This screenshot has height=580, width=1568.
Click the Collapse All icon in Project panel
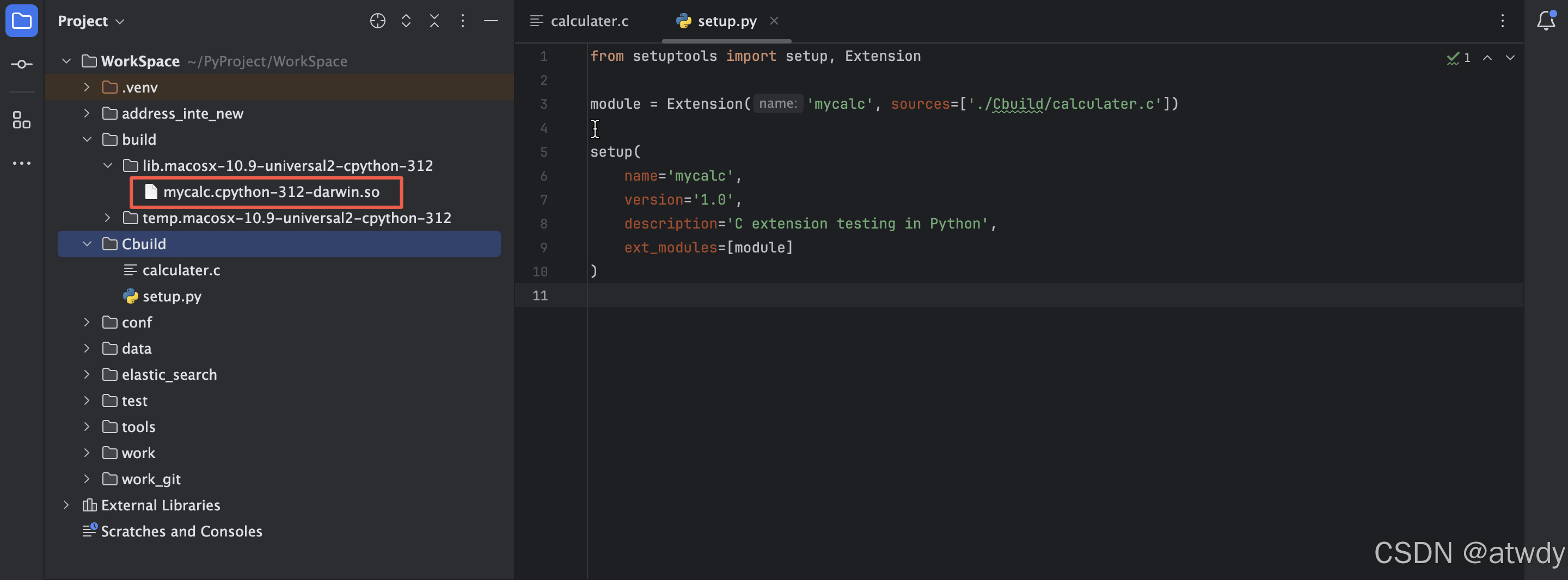point(434,21)
